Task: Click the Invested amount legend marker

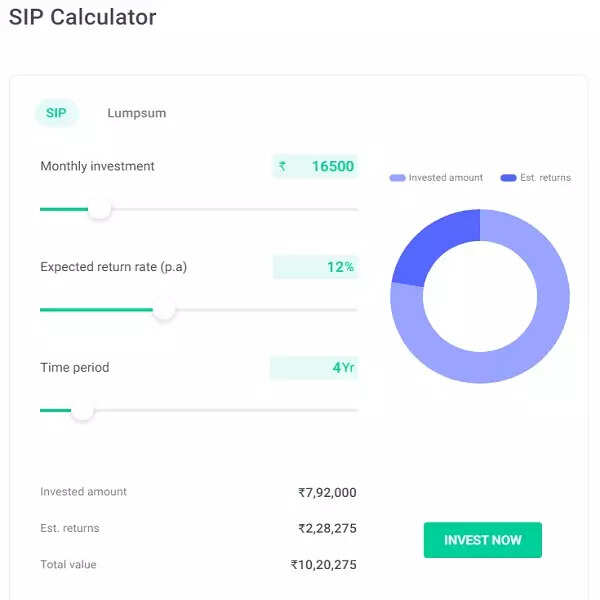Action: (397, 178)
